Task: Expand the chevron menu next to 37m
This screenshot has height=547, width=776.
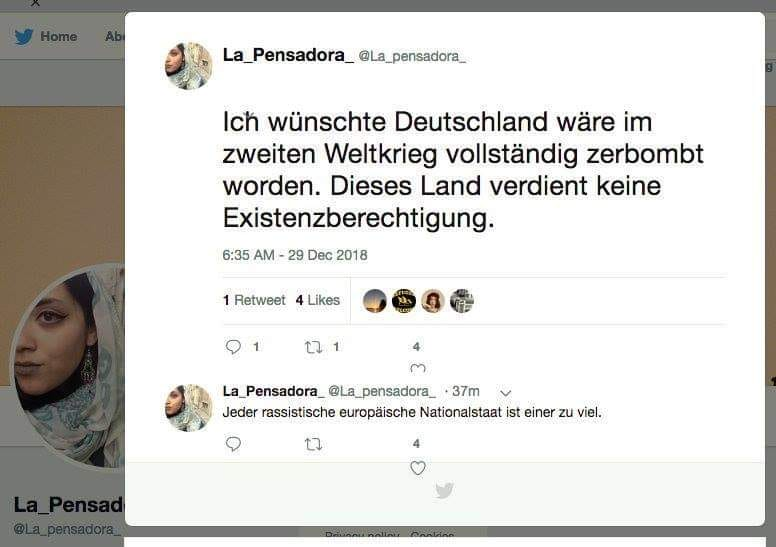Action: (x=505, y=393)
